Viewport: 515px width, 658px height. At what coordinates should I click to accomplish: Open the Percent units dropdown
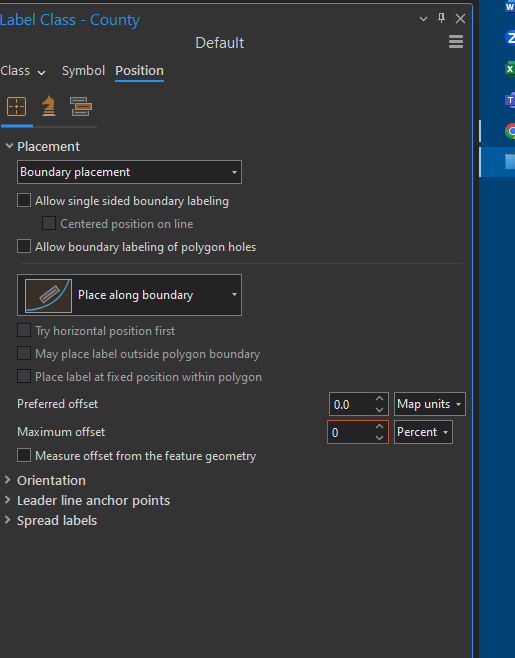423,432
